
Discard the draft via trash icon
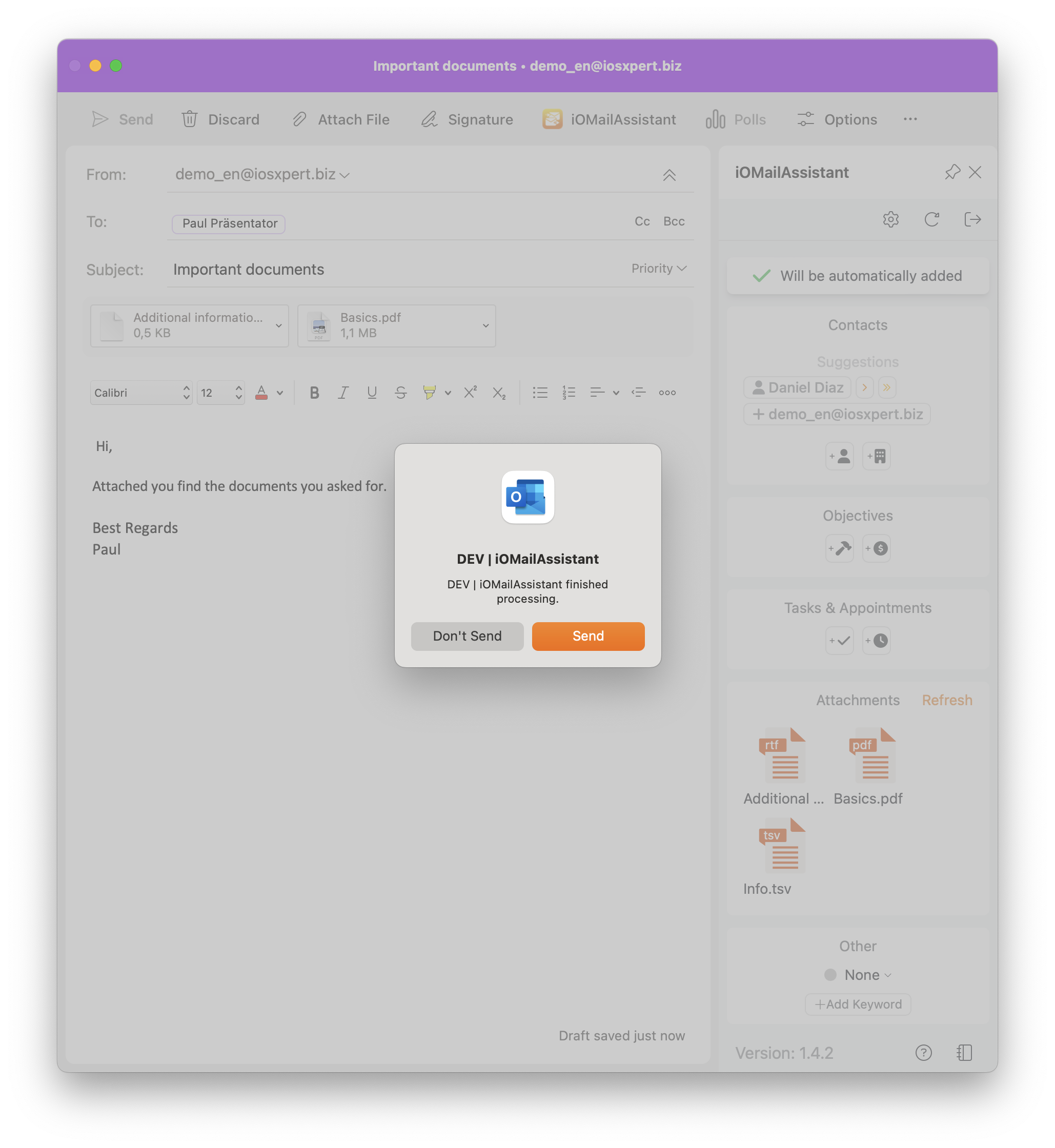tap(220, 119)
